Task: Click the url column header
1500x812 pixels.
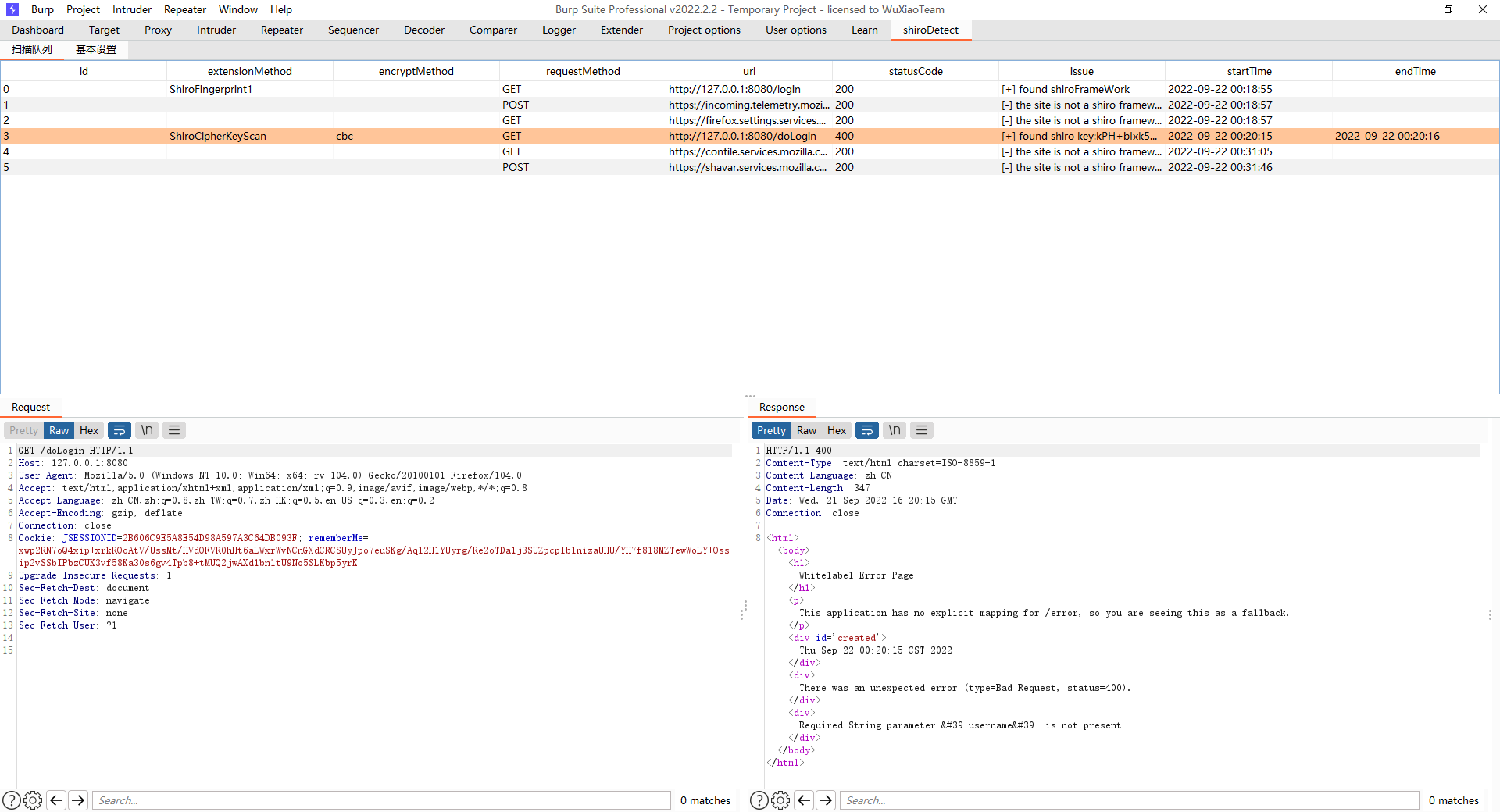Action: [748, 70]
